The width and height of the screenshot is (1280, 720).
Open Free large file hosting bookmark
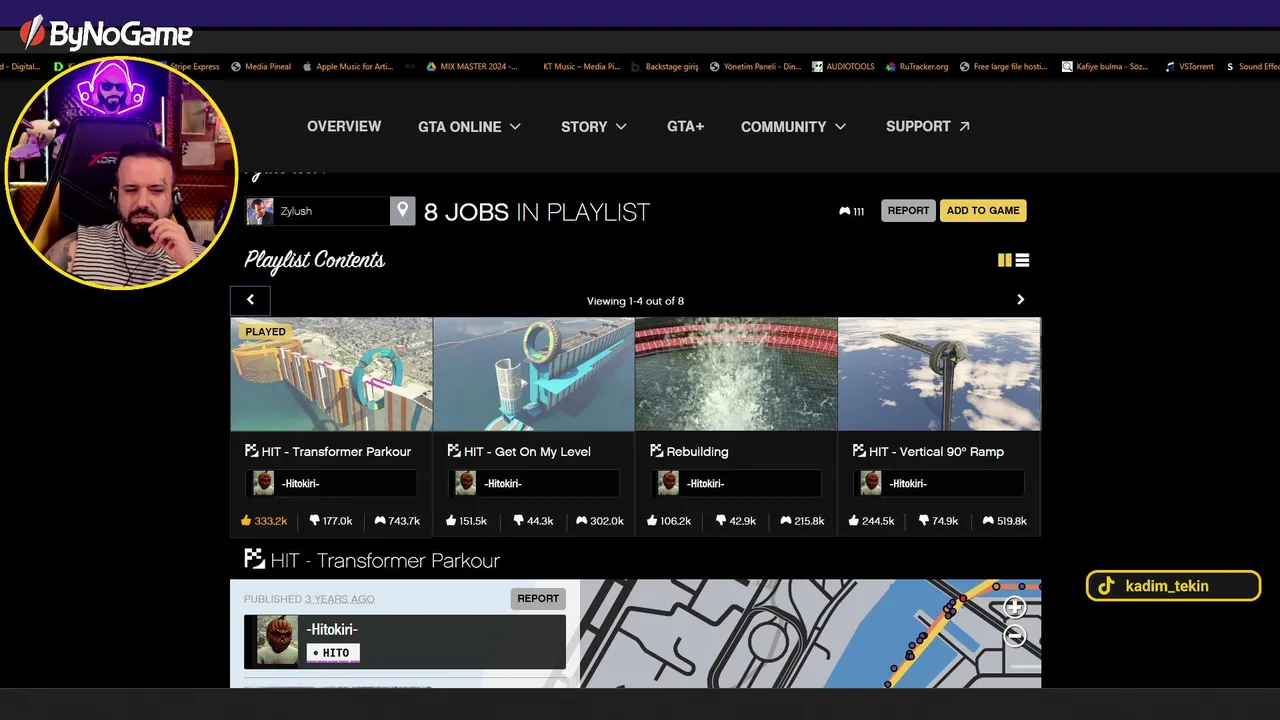[1004, 66]
